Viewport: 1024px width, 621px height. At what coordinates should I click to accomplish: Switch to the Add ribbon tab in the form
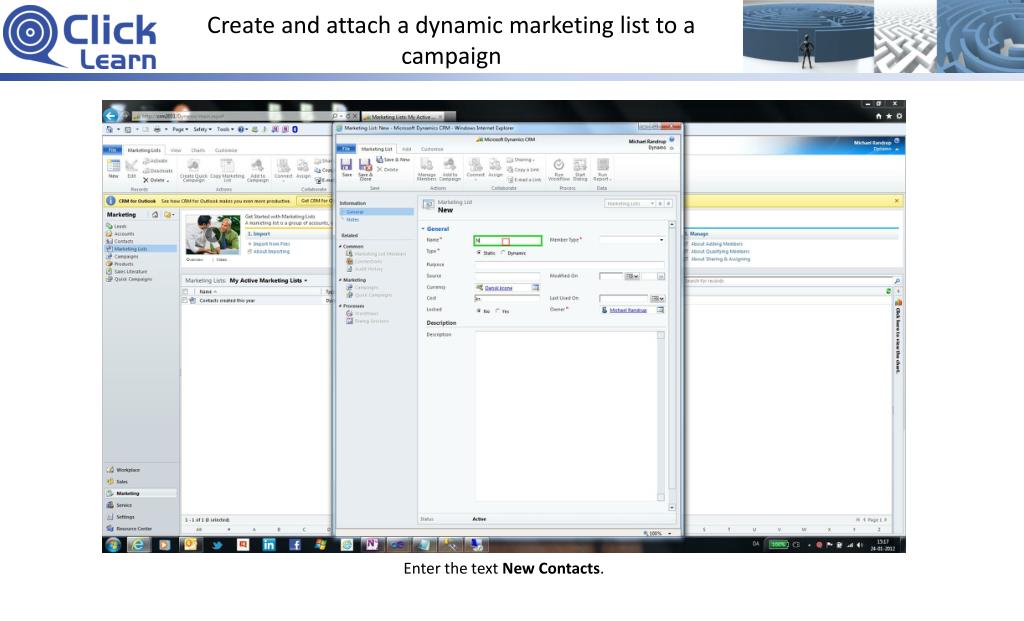(x=406, y=149)
